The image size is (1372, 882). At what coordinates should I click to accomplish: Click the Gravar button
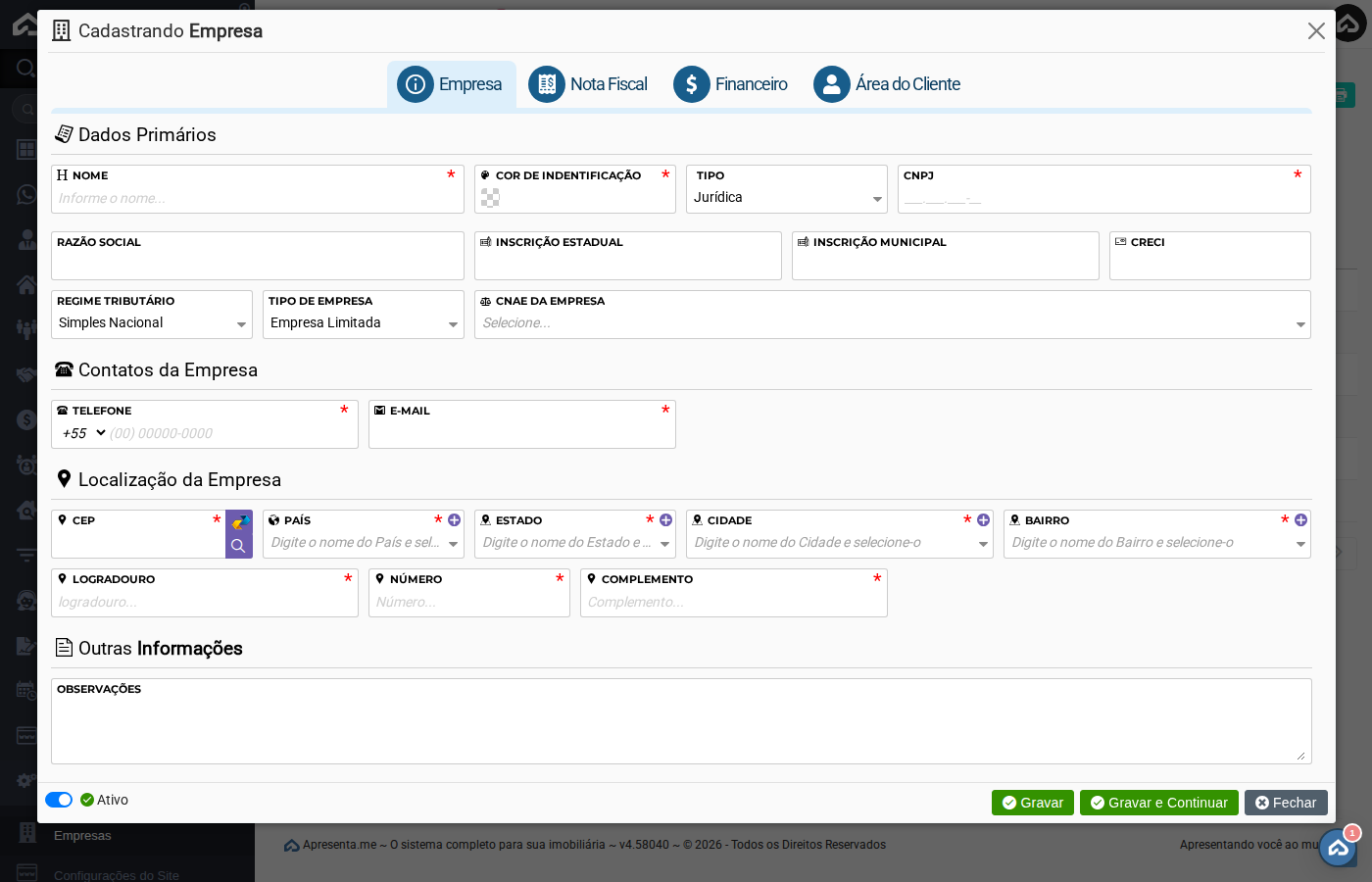(x=1032, y=803)
